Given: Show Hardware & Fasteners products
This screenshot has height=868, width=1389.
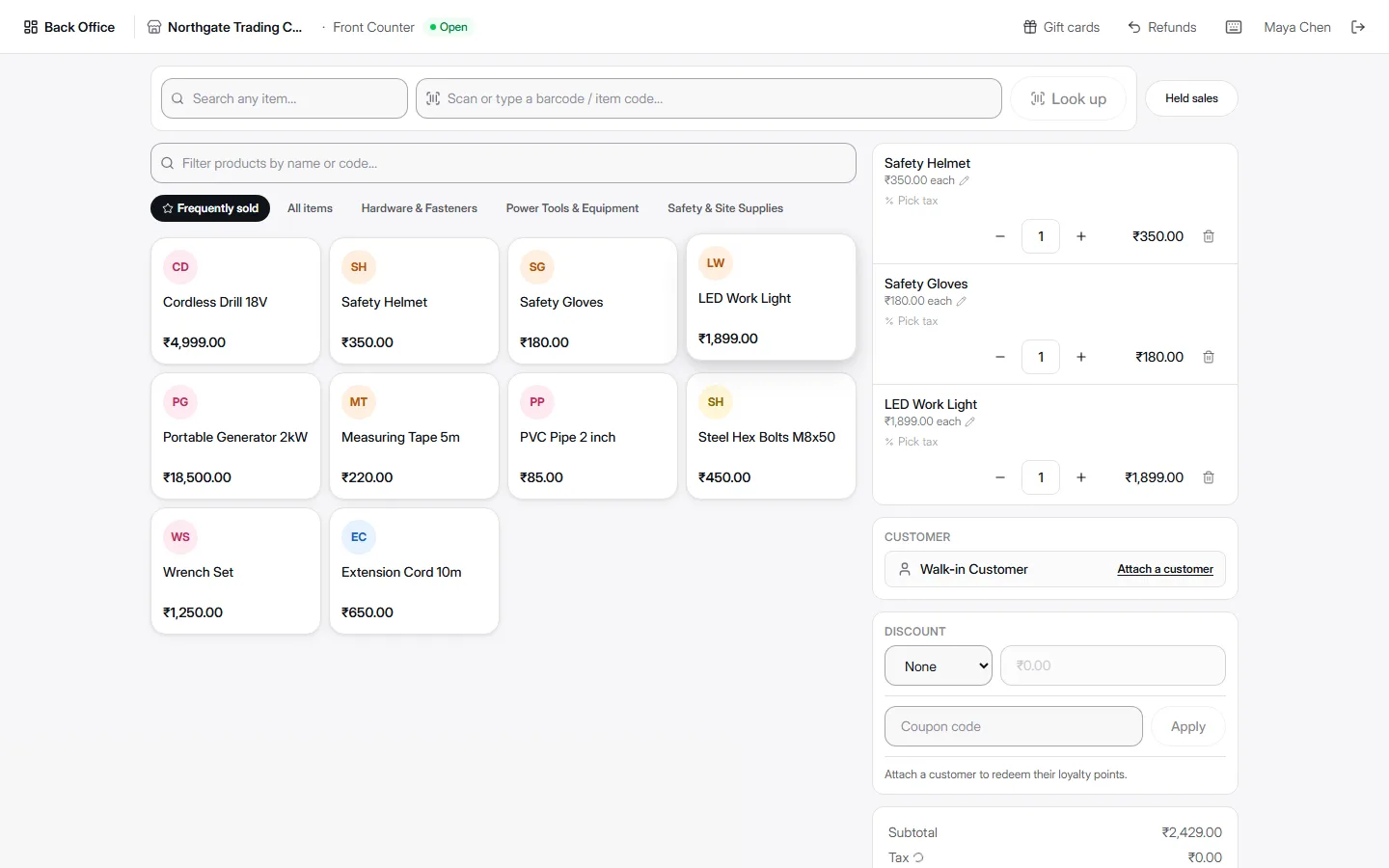Looking at the screenshot, I should pos(420,208).
